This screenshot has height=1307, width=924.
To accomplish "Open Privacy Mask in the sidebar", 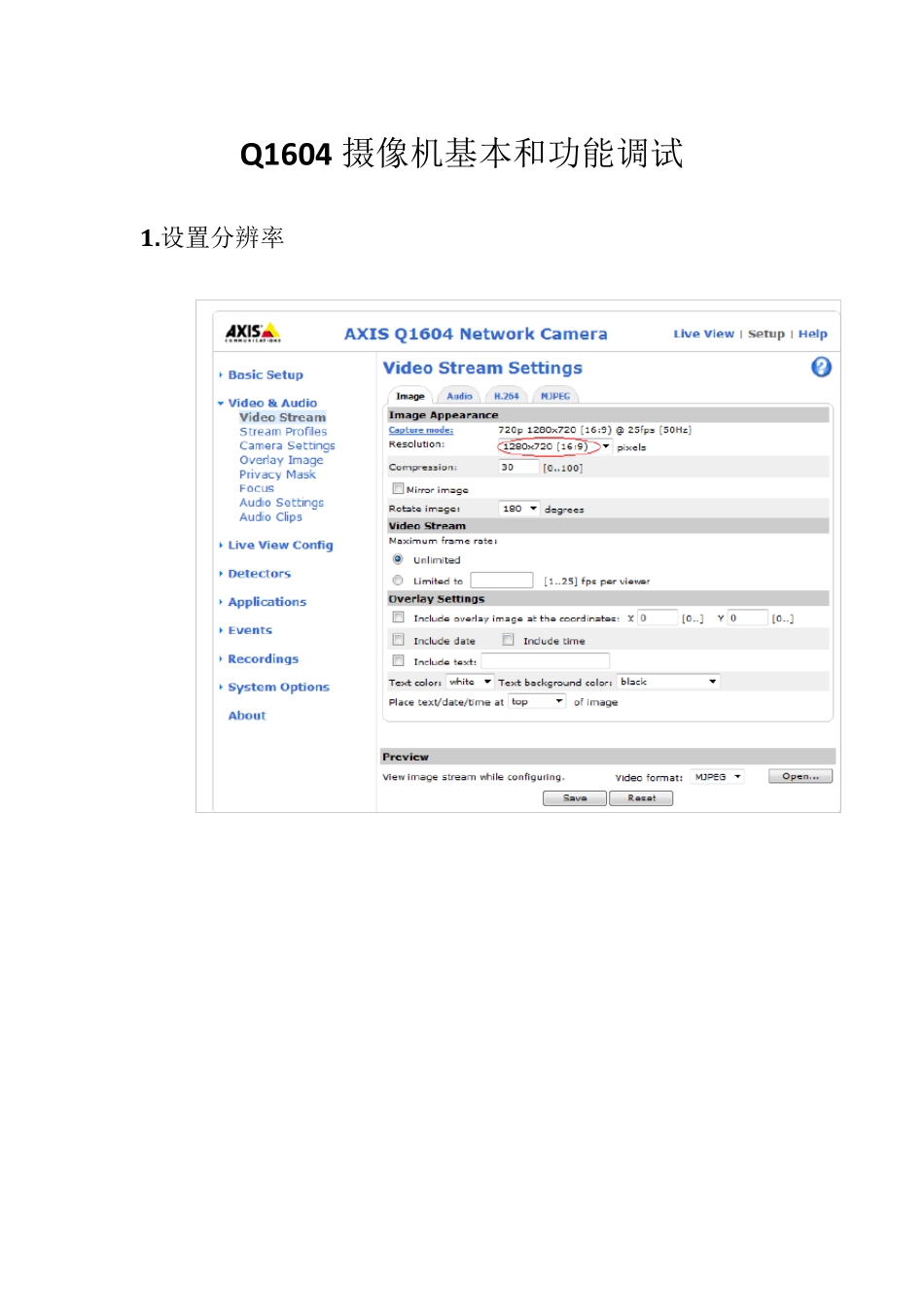I will (277, 475).
